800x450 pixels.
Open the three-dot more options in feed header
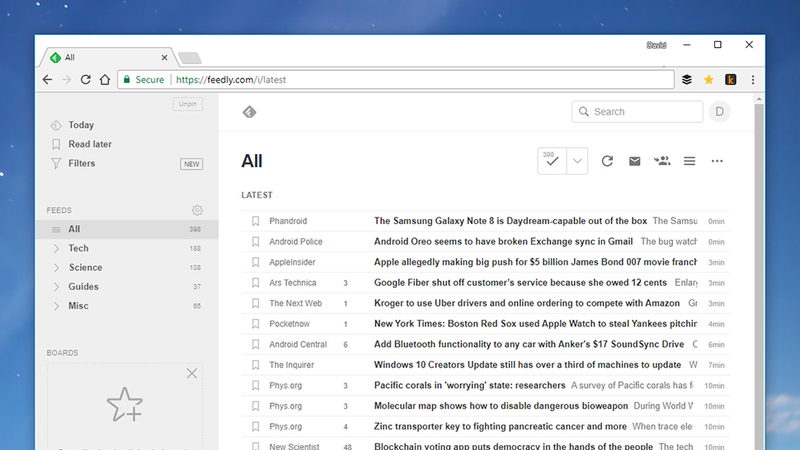[717, 161]
